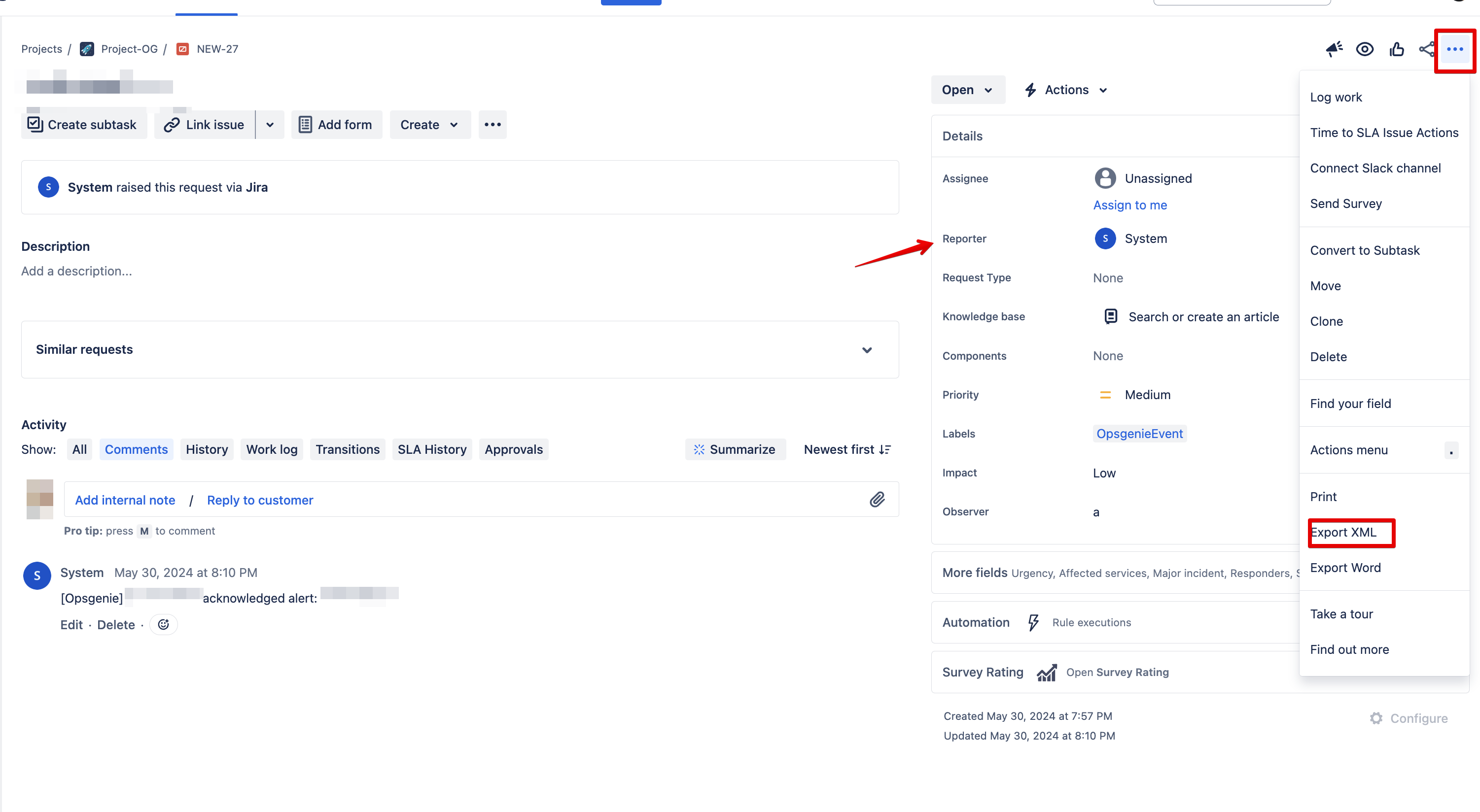Click the Automation lightning bolt icon
This screenshot has height=812, width=1480.
[x=1033, y=622]
